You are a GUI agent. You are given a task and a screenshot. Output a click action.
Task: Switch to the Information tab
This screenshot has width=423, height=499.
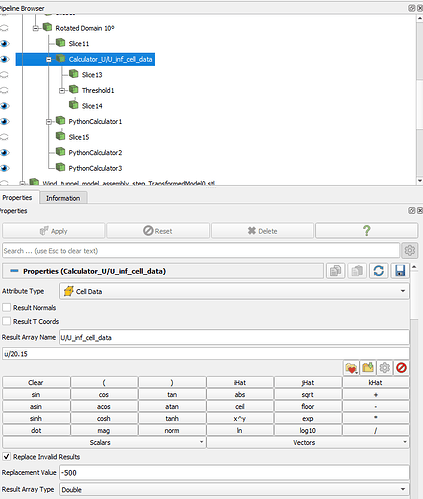point(63,198)
